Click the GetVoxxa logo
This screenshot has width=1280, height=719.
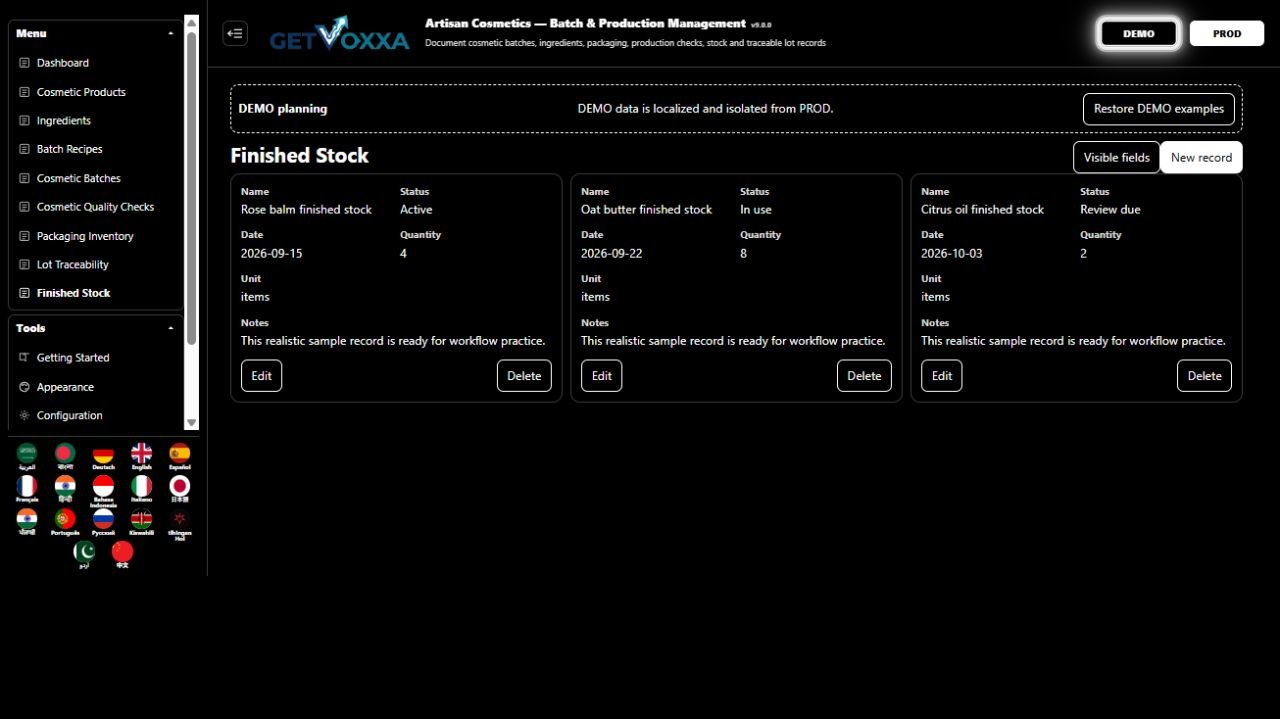point(340,34)
